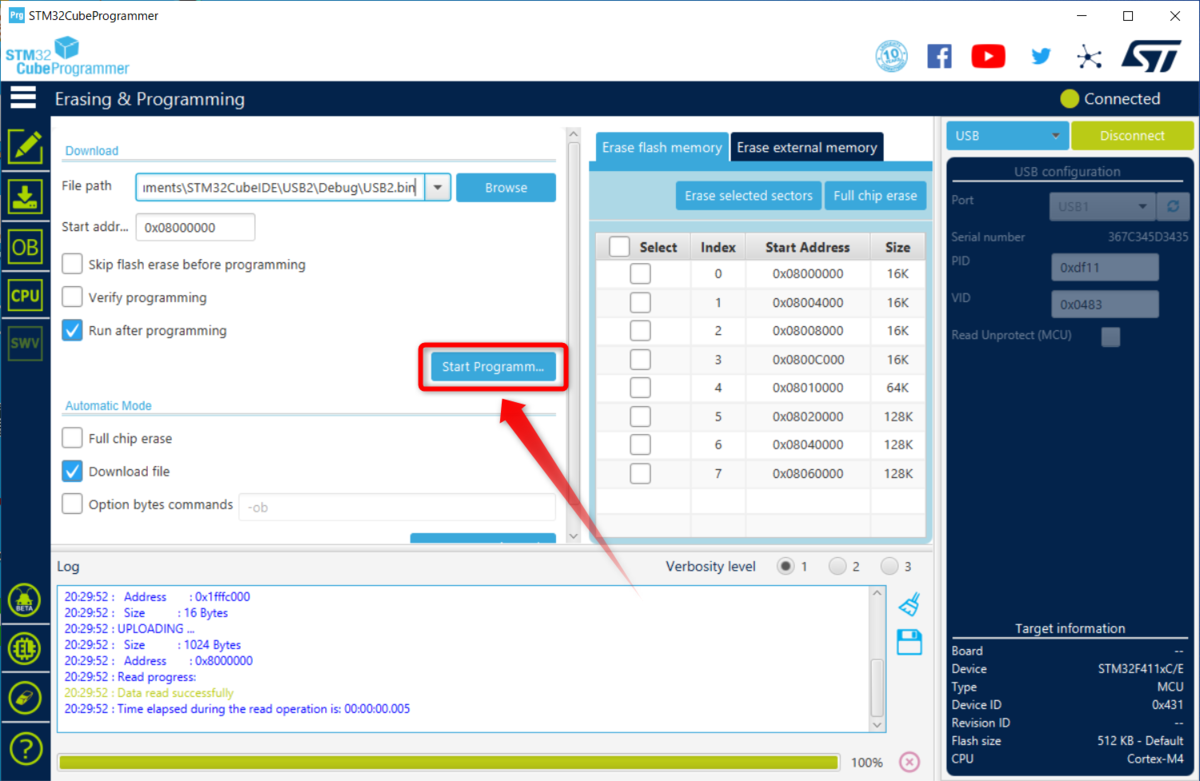
Task: Open the ST YouTube channel icon
Action: coord(988,56)
